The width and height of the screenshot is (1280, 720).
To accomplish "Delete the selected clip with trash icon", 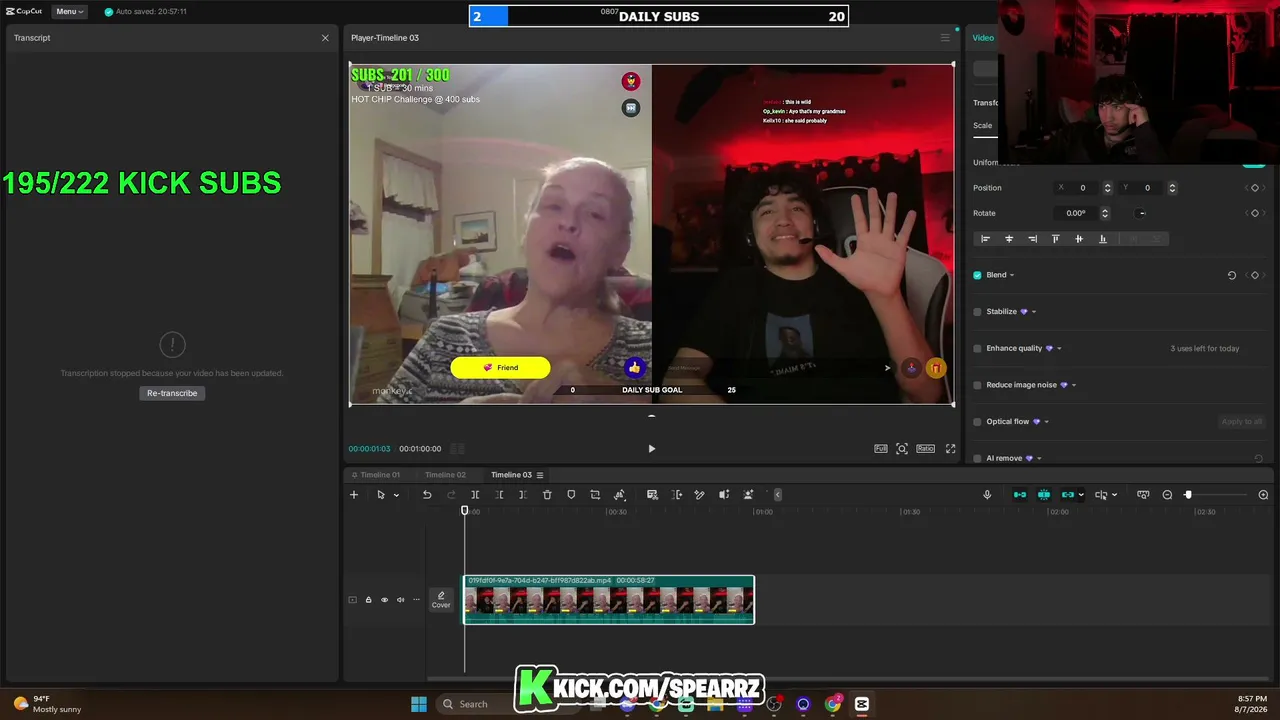I will [x=547, y=495].
